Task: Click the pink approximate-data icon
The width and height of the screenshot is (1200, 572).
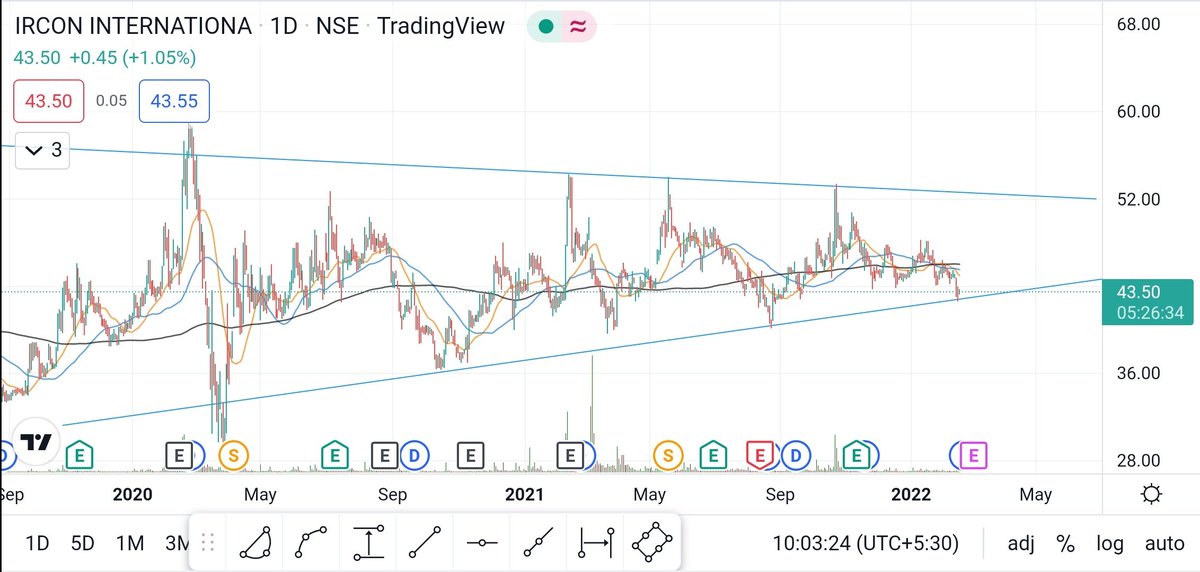Action: point(578,27)
